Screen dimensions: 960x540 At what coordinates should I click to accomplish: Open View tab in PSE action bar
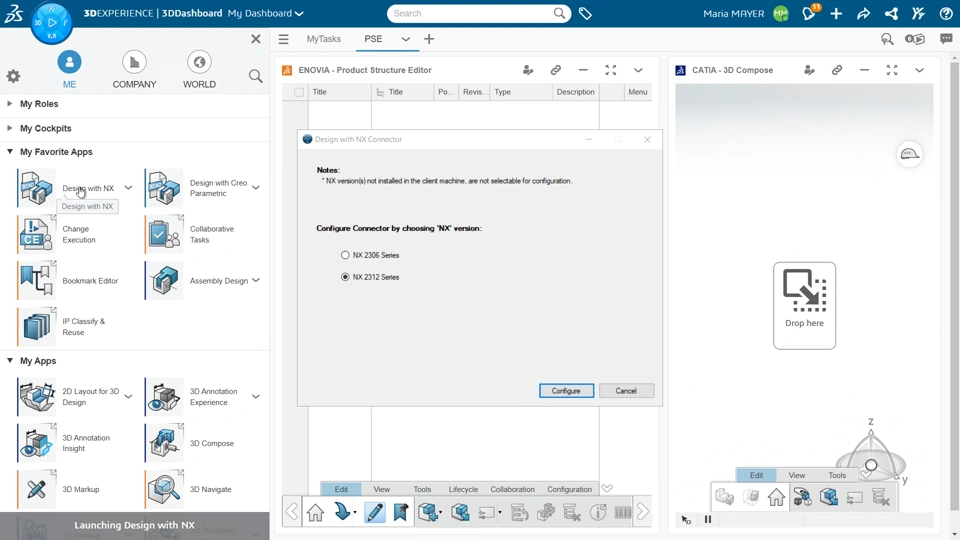381,489
